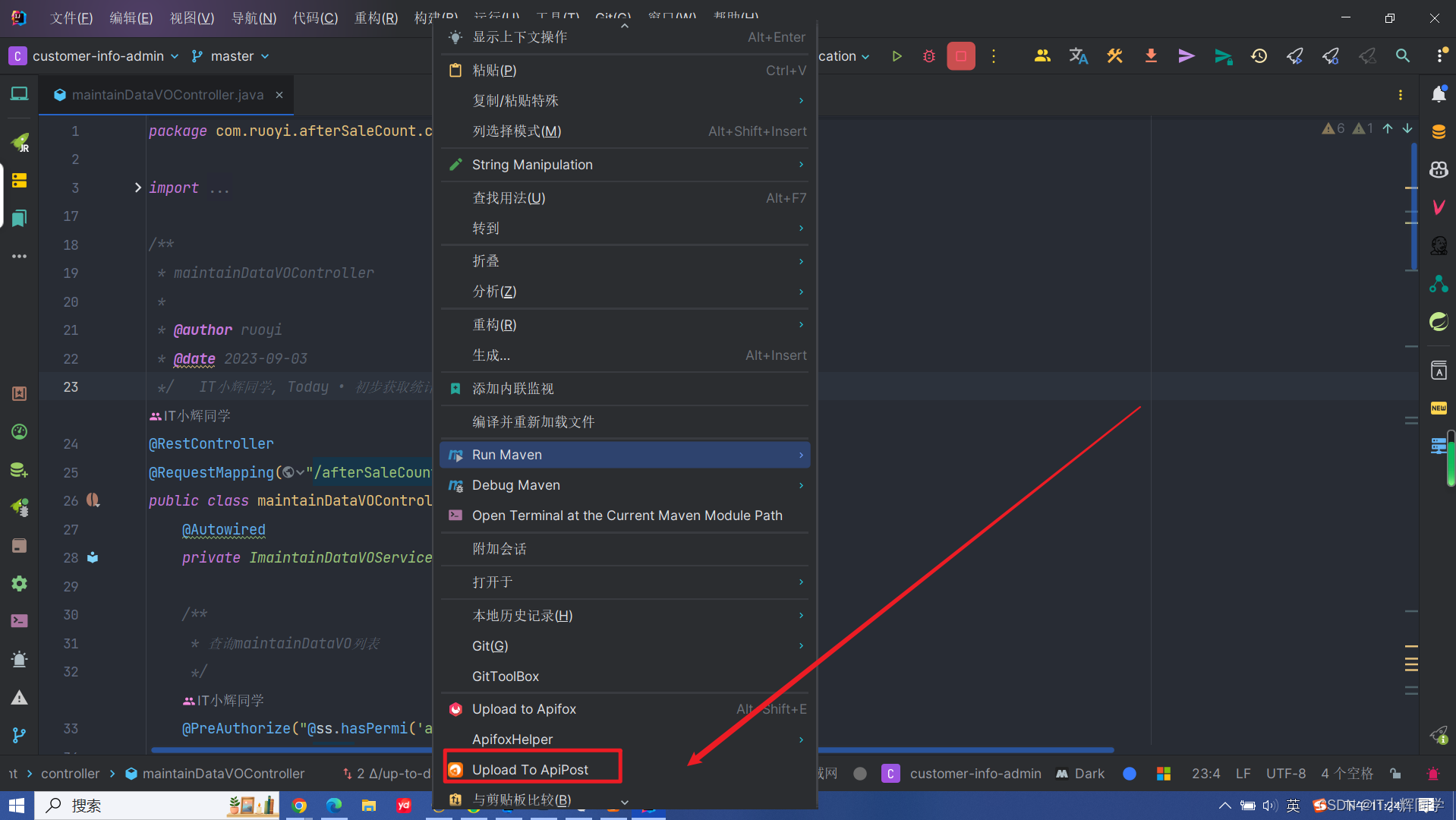Choose GitToolBox from context menu
Image resolution: width=1456 pixels, height=820 pixels.
point(625,676)
